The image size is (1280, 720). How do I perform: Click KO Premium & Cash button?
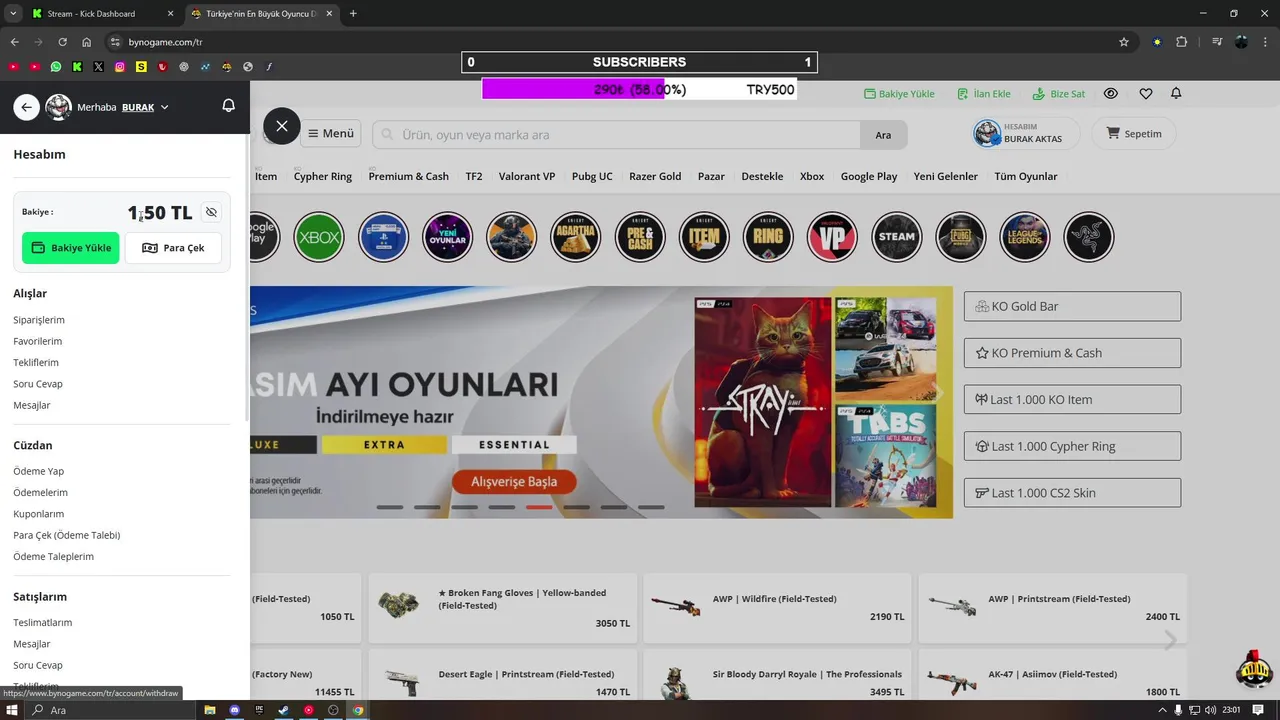tap(1072, 353)
